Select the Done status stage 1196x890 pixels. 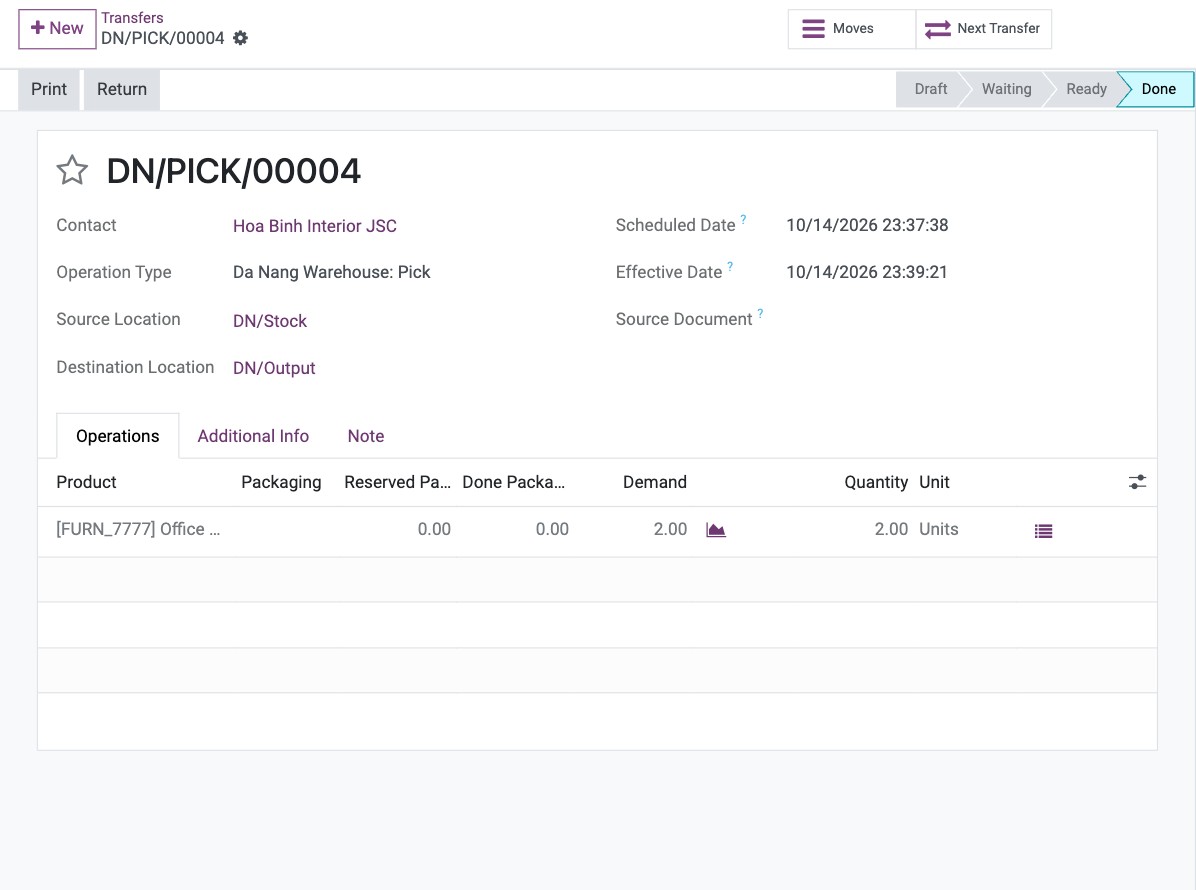click(x=1158, y=89)
